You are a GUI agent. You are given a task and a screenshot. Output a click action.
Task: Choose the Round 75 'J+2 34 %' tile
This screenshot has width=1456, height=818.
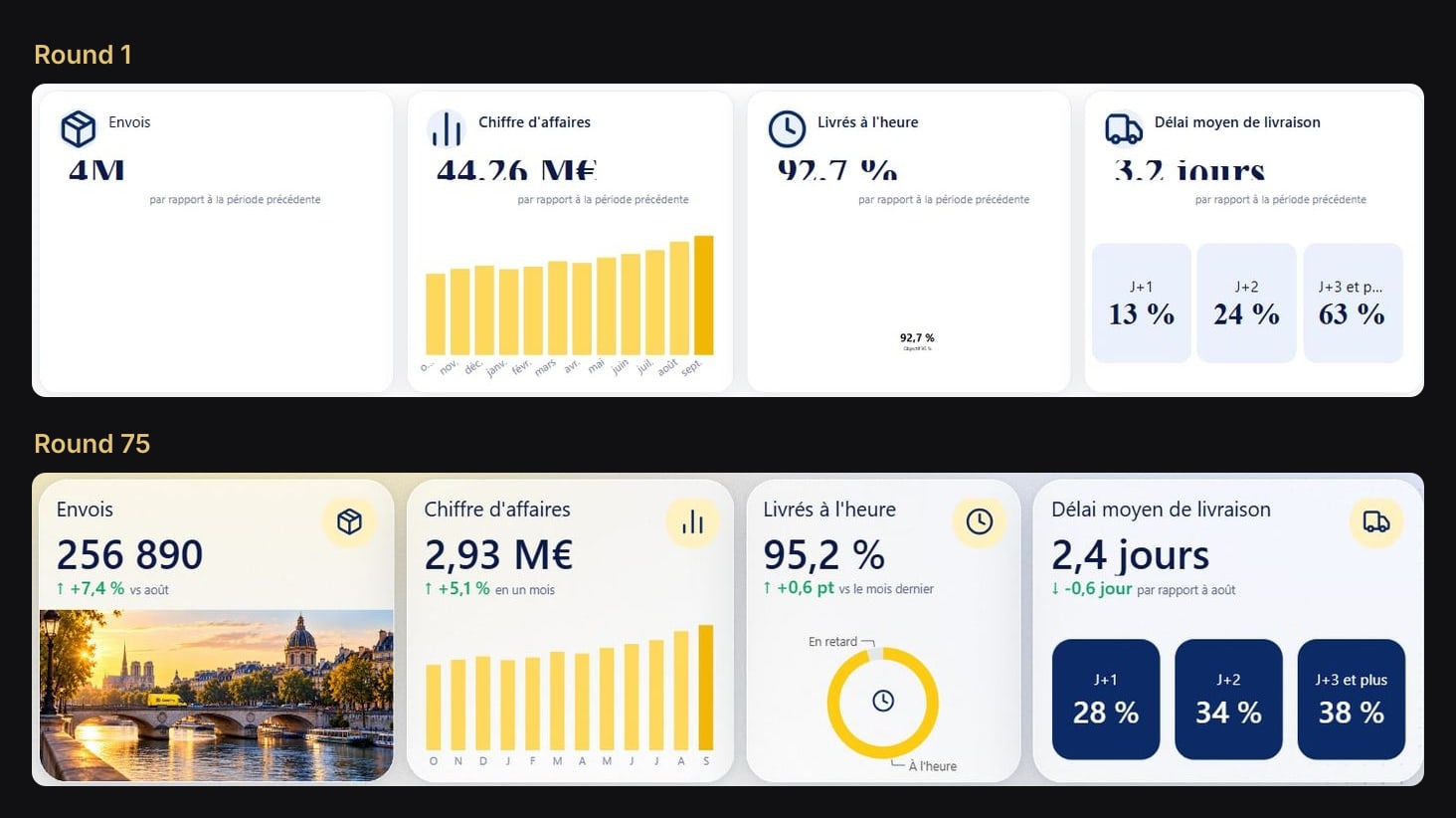point(1228,700)
